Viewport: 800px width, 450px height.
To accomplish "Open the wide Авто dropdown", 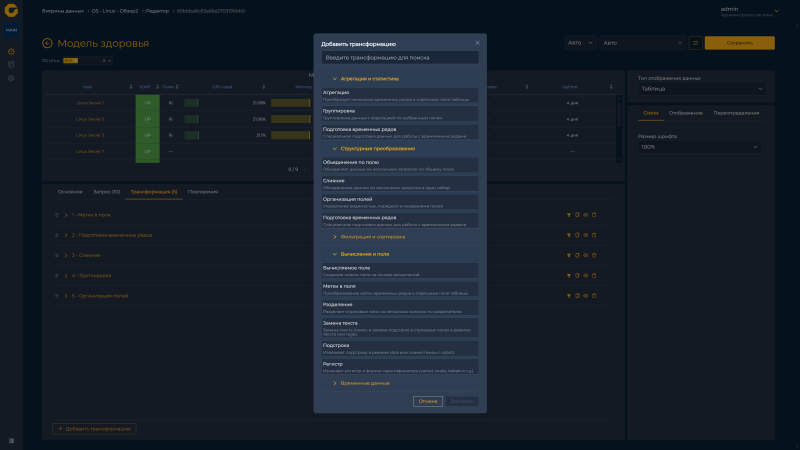I will pos(642,43).
